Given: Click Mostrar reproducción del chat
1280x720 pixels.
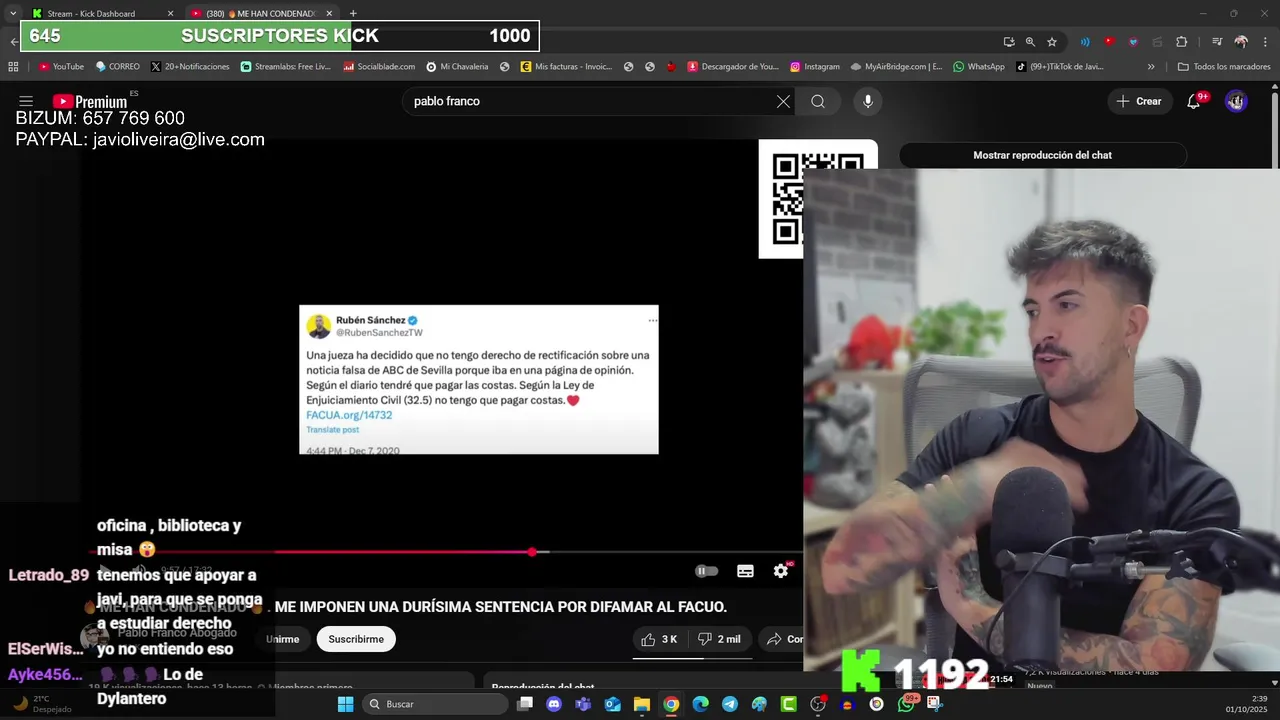Looking at the screenshot, I should [x=1042, y=155].
